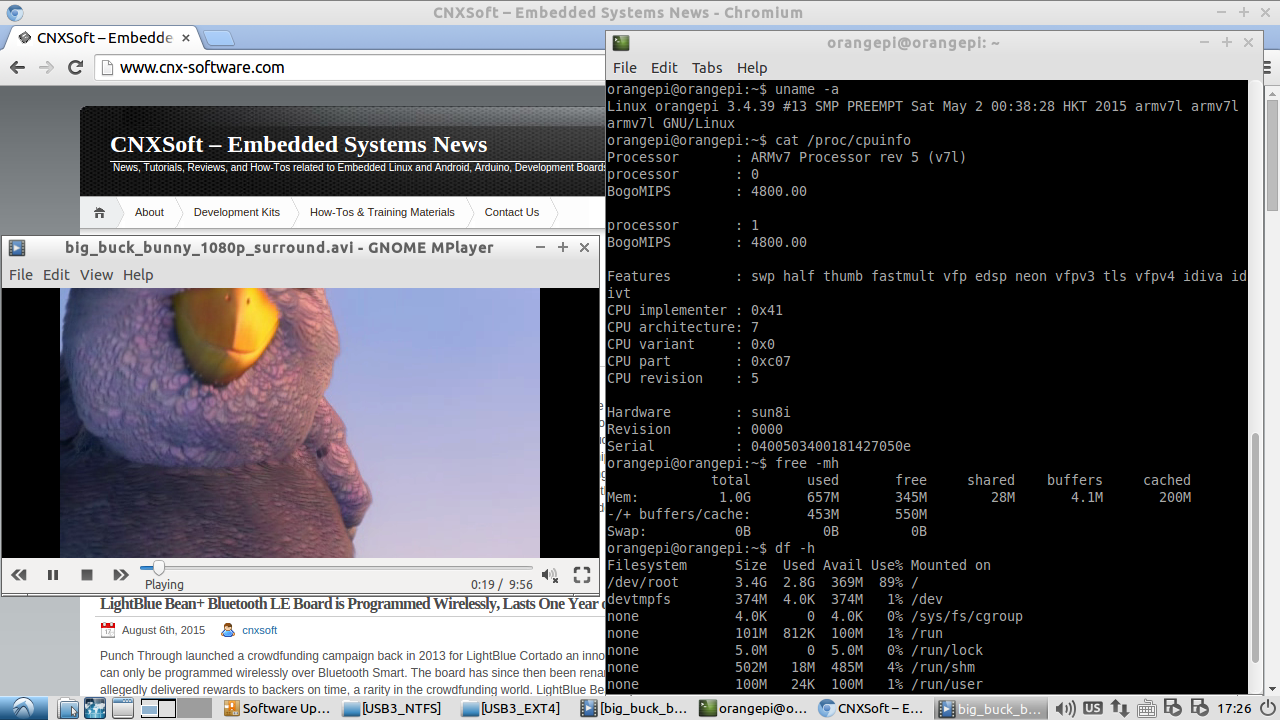The width and height of the screenshot is (1280, 720).
Task: Click the GNOME MPlayer seek slider knob
Action: click(x=158, y=568)
